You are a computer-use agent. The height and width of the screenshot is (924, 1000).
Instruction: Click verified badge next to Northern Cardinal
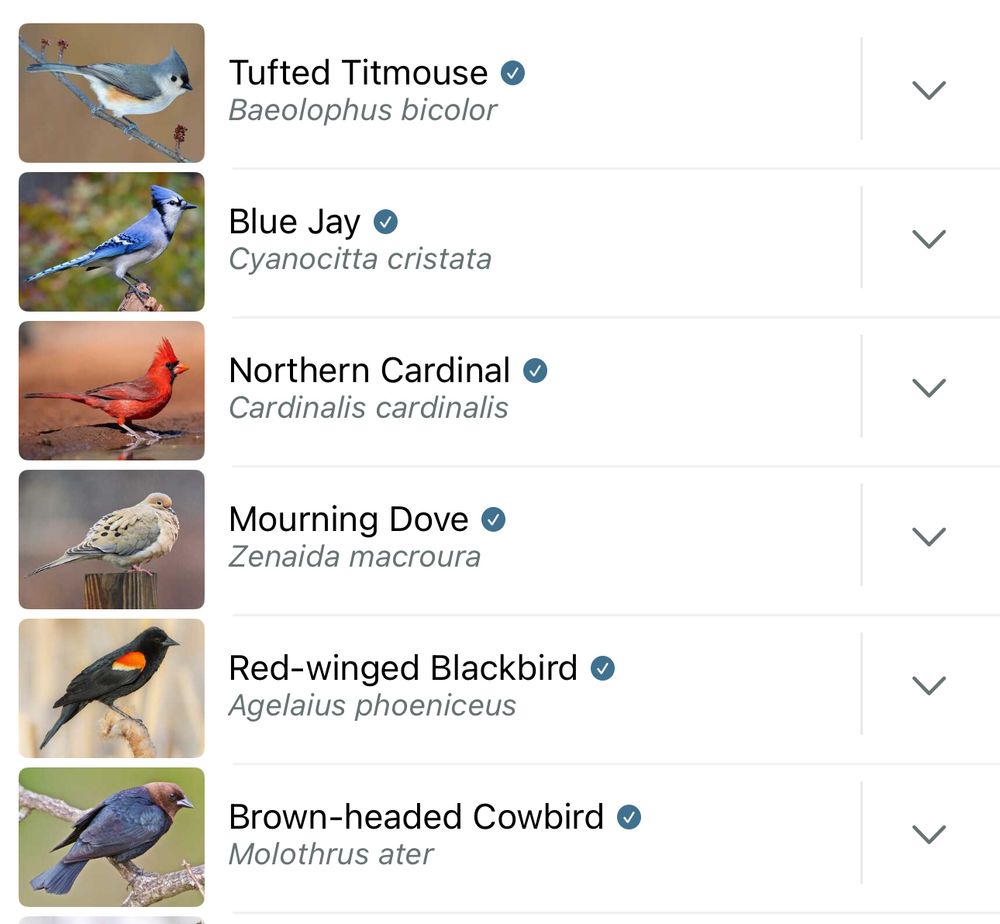coord(535,370)
